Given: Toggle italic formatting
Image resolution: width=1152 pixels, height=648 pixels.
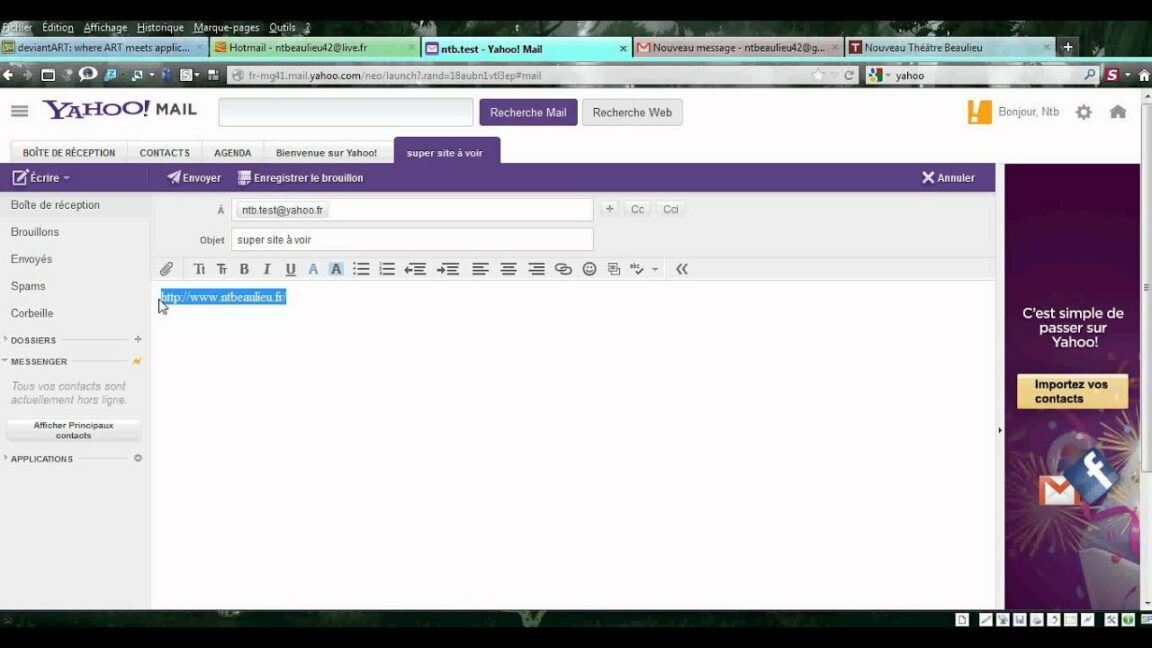Looking at the screenshot, I should click(x=267, y=269).
